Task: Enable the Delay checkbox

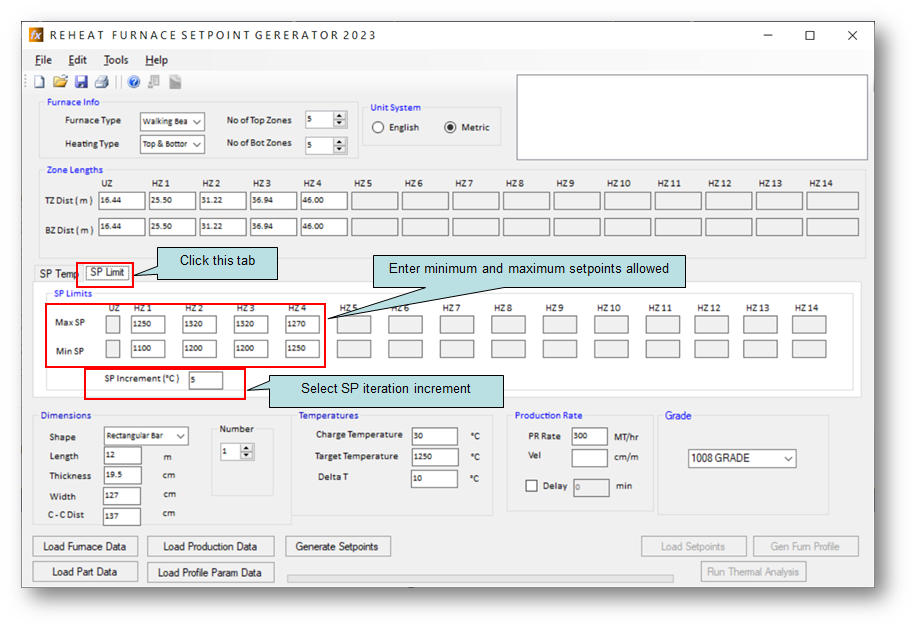Action: pos(532,486)
